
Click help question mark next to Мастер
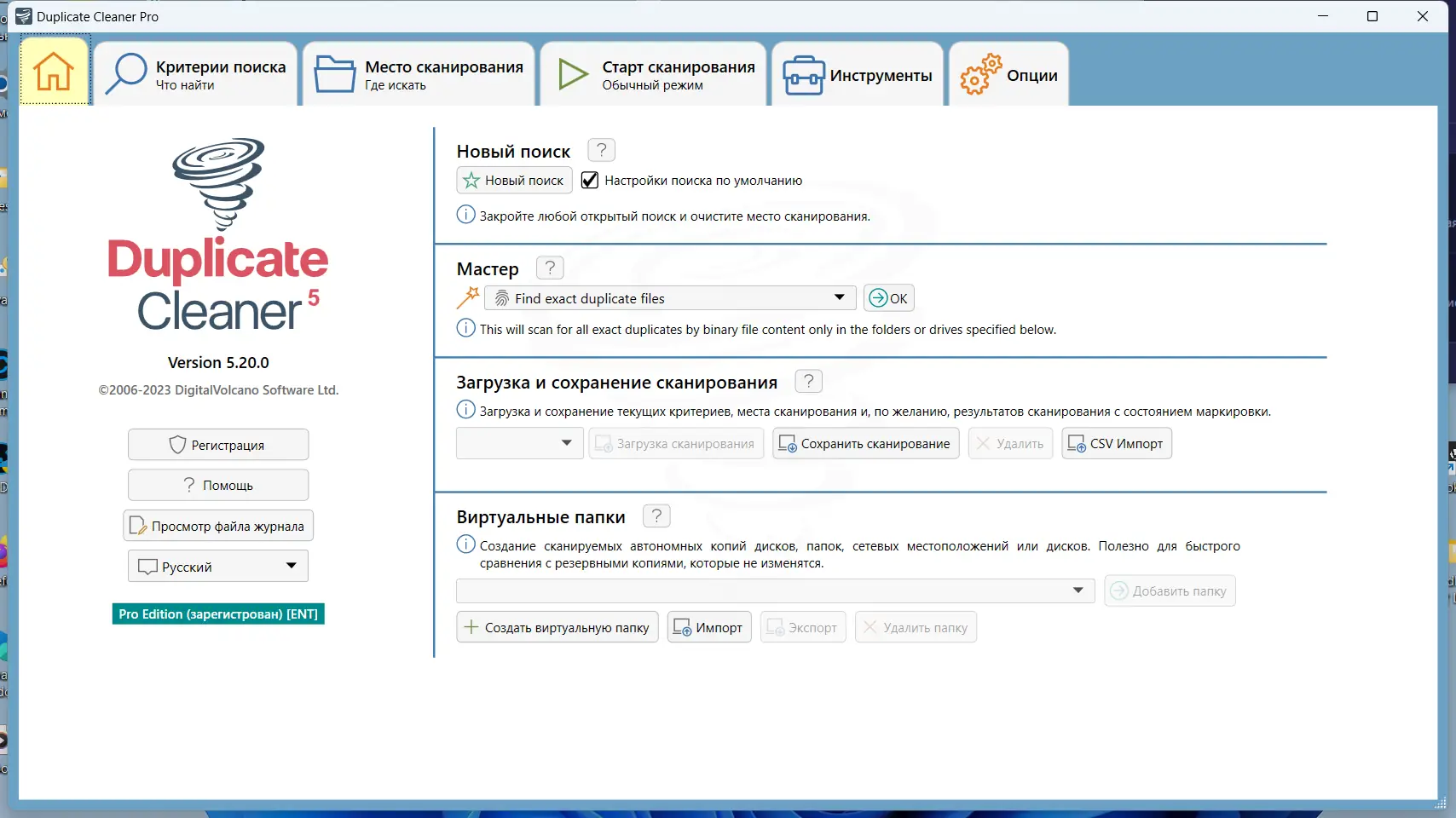550,268
